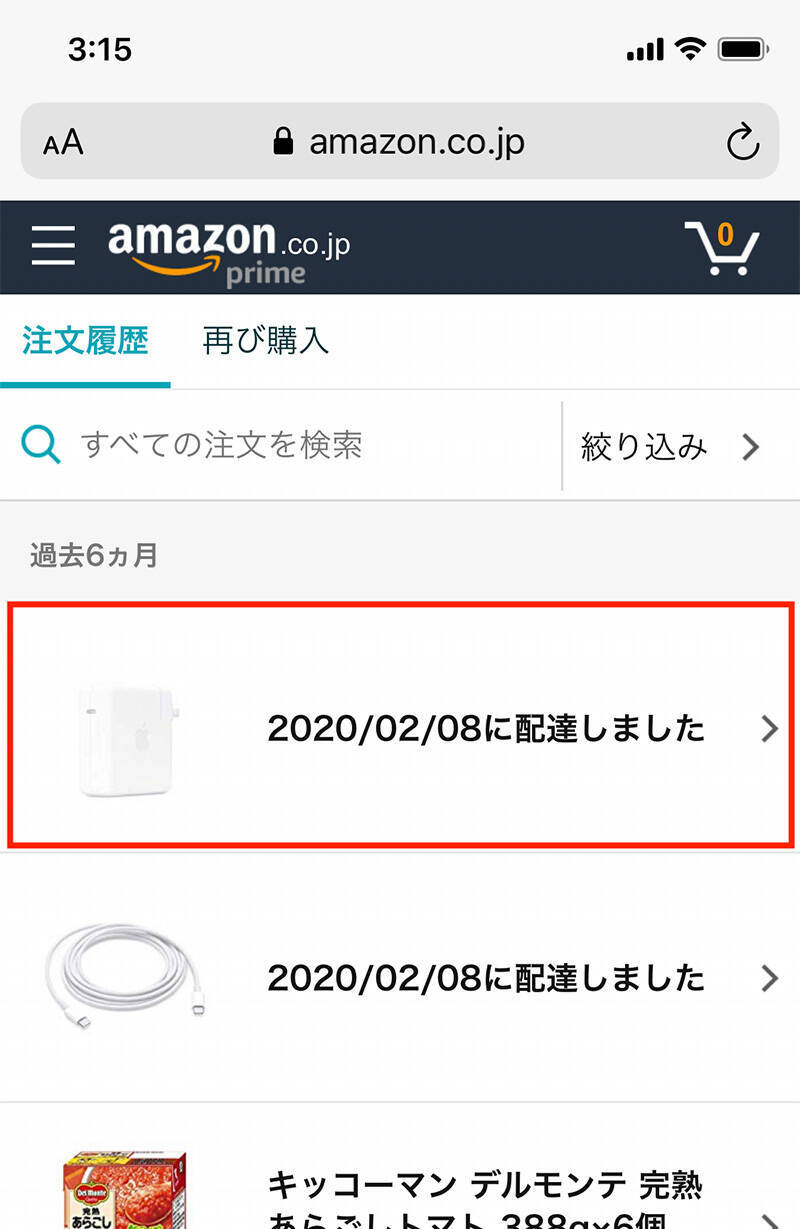Open the USB-C cable product thumbnail
800x1229 pixels.
130,977
